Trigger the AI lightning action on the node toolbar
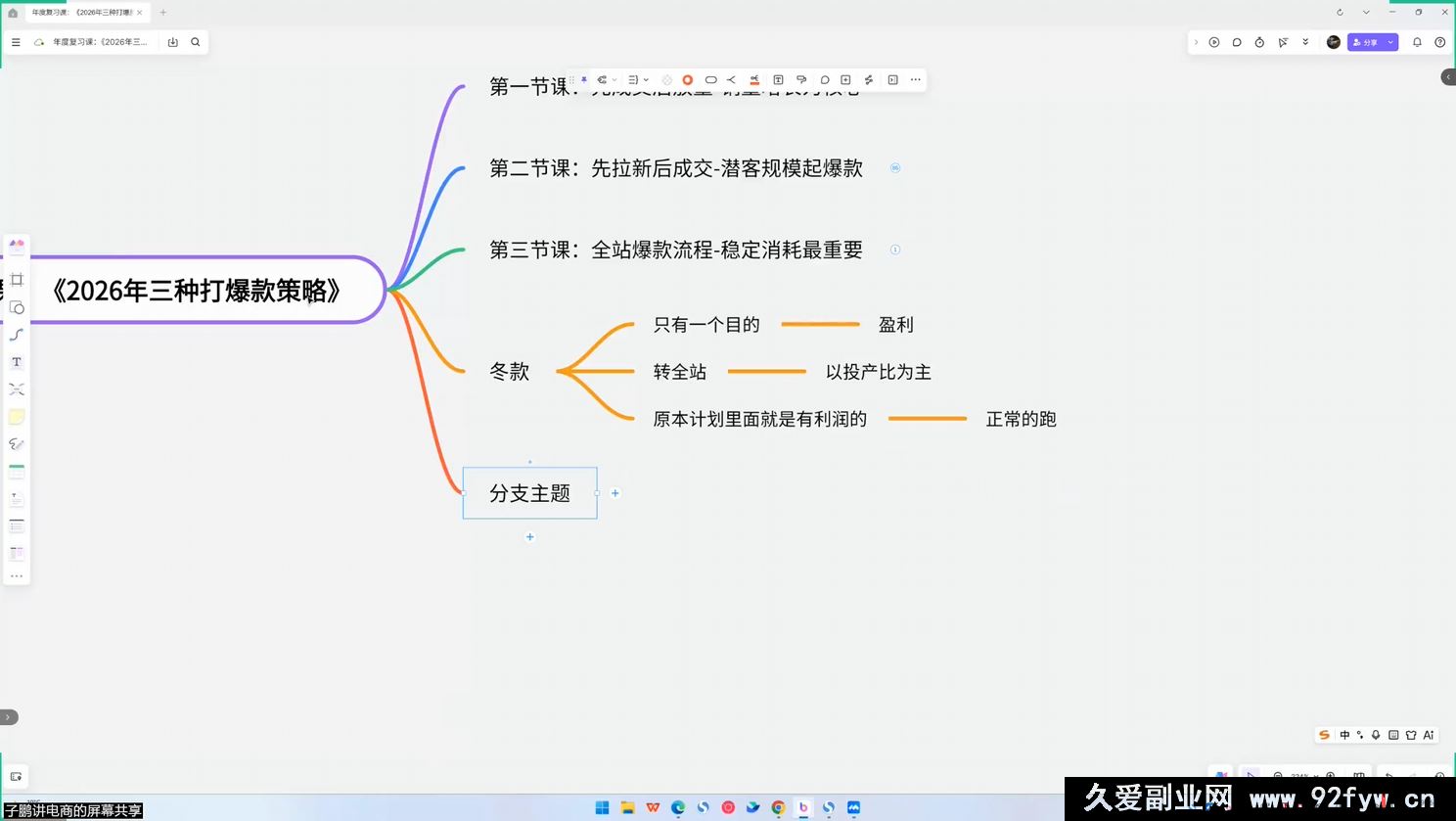Image resolution: width=1456 pixels, height=821 pixels. coord(869,79)
